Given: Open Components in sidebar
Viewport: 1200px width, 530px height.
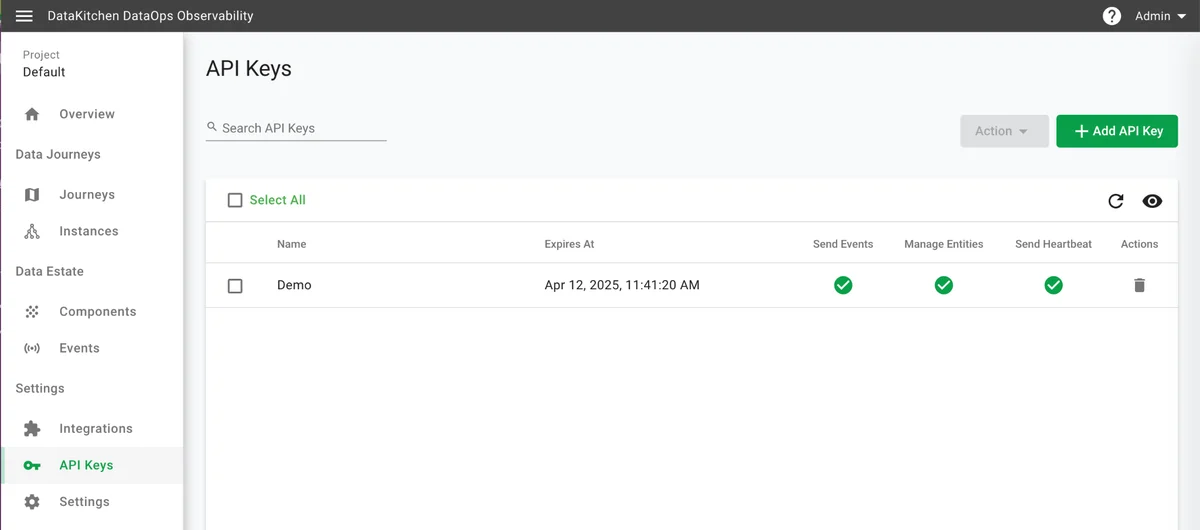Looking at the screenshot, I should click(x=92, y=312).
